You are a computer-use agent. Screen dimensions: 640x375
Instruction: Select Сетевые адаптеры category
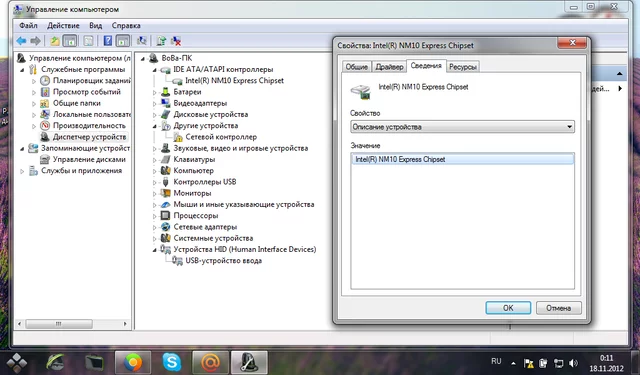(205, 227)
